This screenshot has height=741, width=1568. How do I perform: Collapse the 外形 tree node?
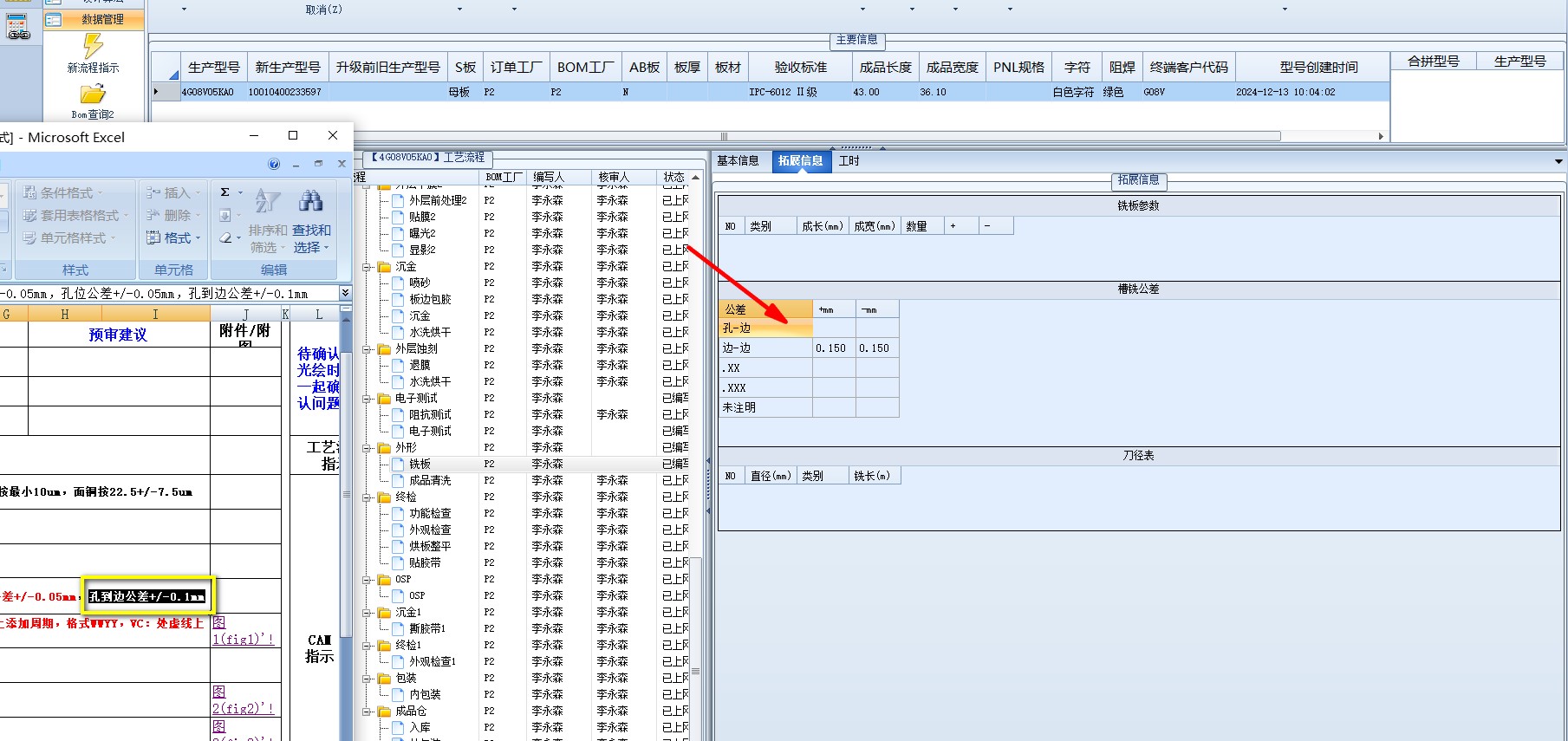[x=367, y=448]
